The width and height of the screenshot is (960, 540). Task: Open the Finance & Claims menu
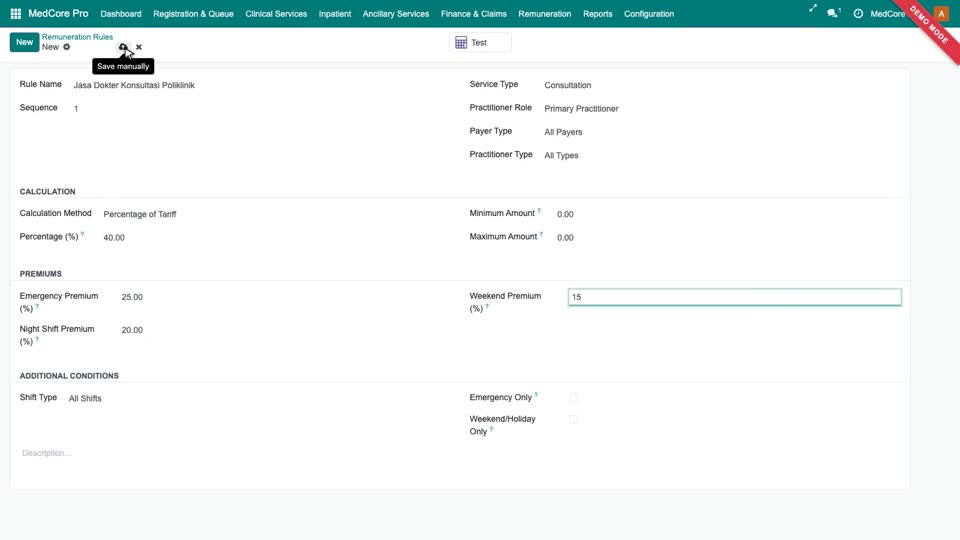[x=473, y=13]
